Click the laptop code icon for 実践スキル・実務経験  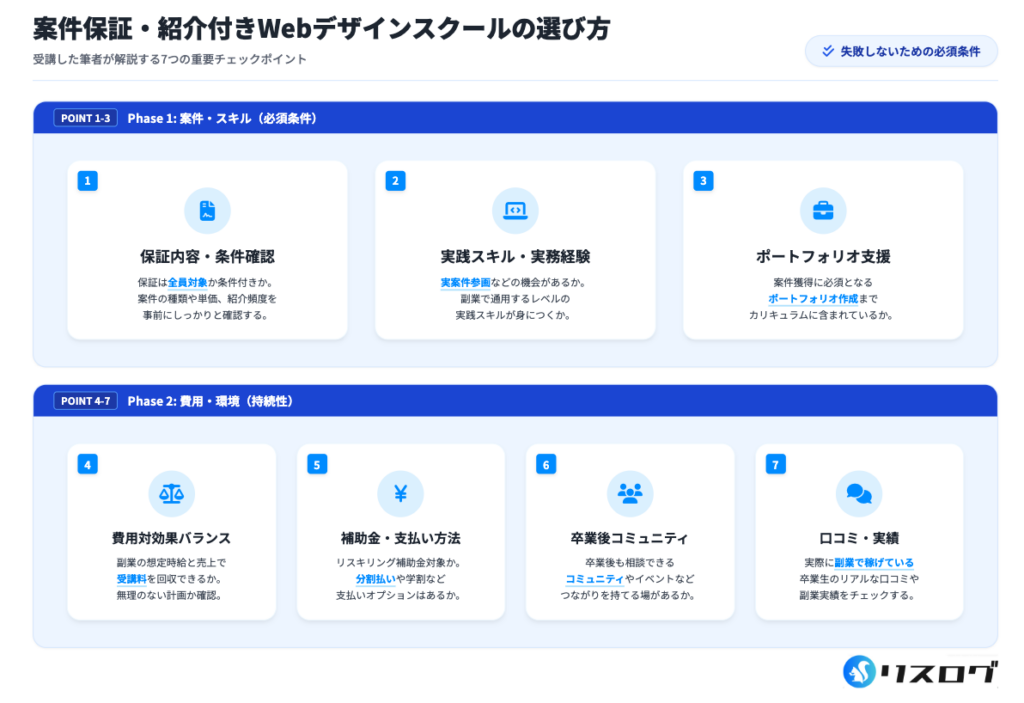point(515,211)
